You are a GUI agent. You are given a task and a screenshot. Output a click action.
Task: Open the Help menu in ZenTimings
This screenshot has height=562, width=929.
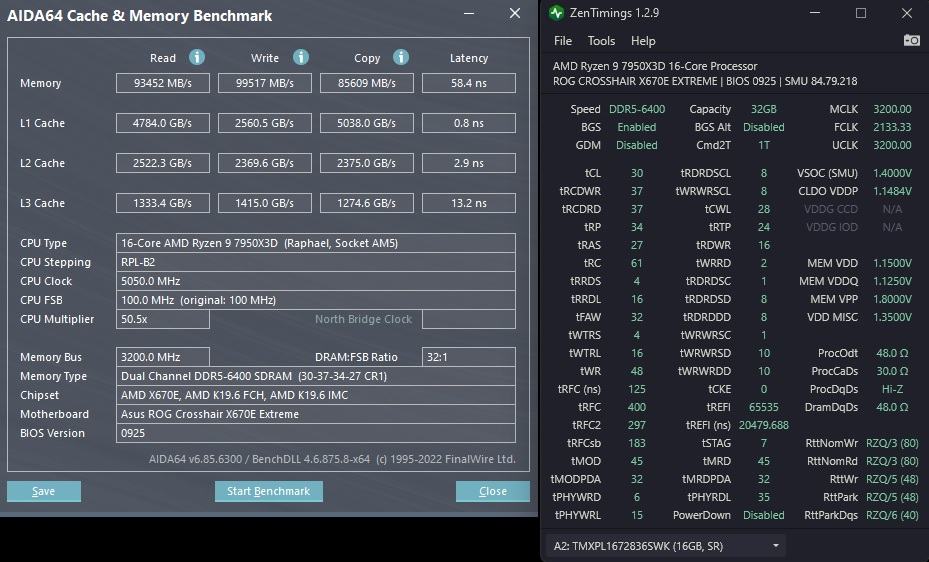pyautogui.click(x=643, y=41)
